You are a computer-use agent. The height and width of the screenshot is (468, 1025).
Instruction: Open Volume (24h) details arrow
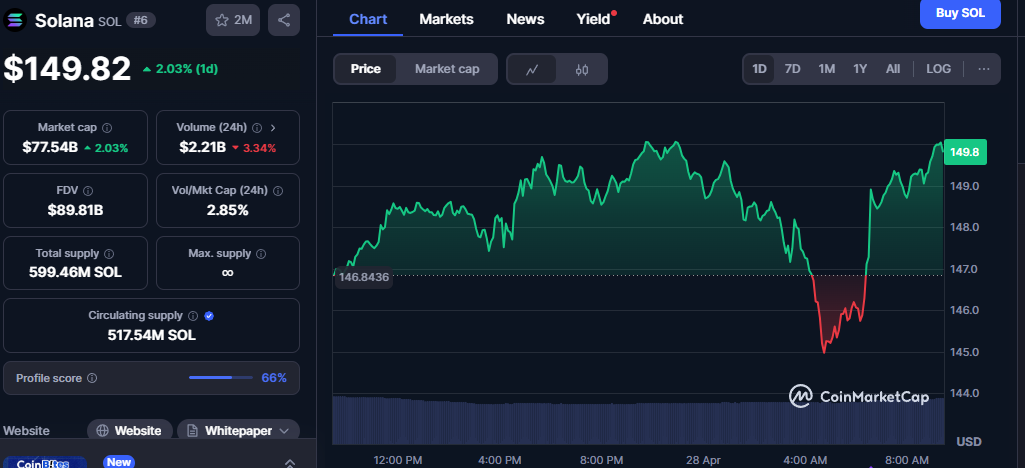273,127
